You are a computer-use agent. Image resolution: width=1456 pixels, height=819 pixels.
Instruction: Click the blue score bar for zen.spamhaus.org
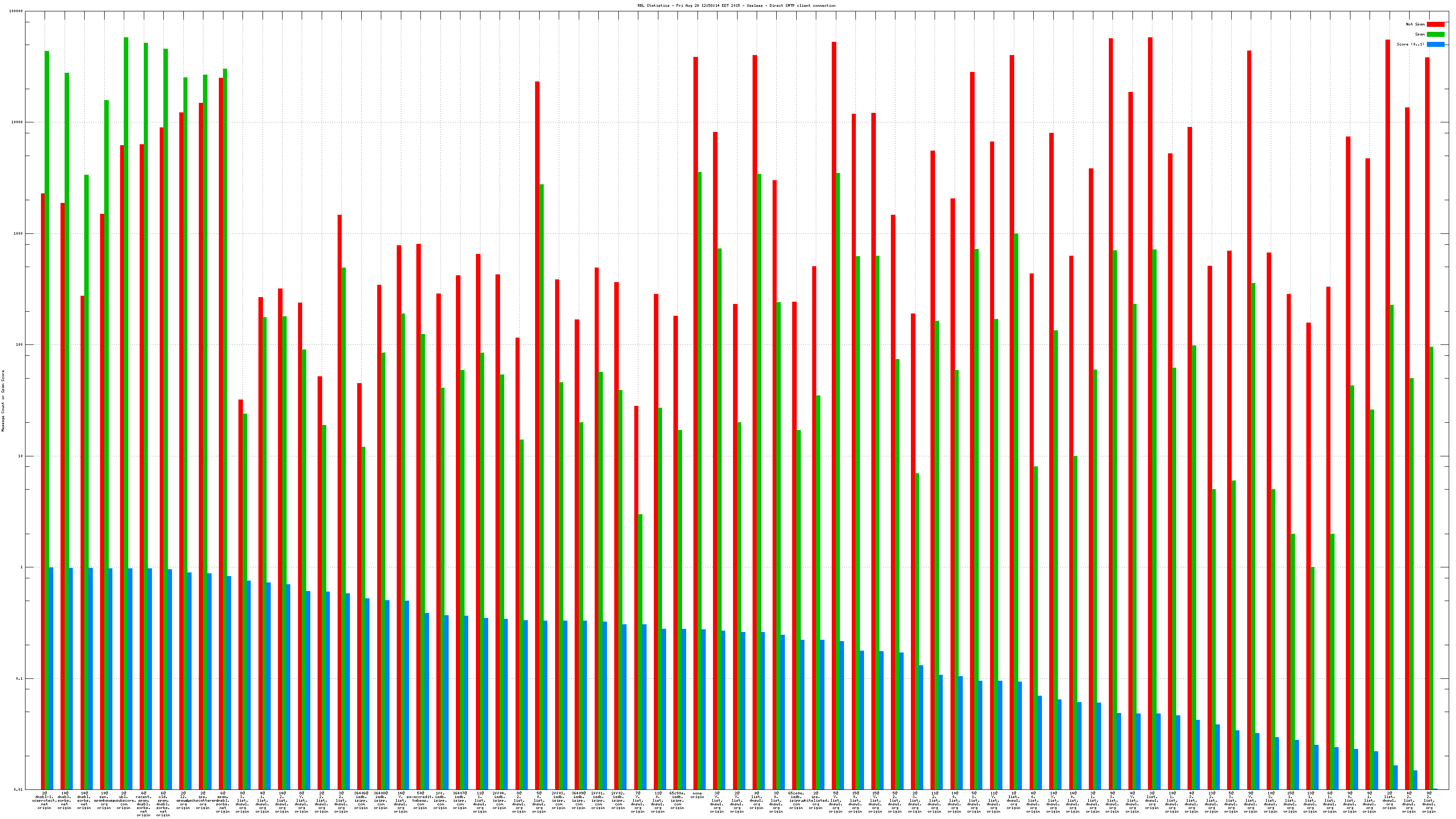coord(110,678)
